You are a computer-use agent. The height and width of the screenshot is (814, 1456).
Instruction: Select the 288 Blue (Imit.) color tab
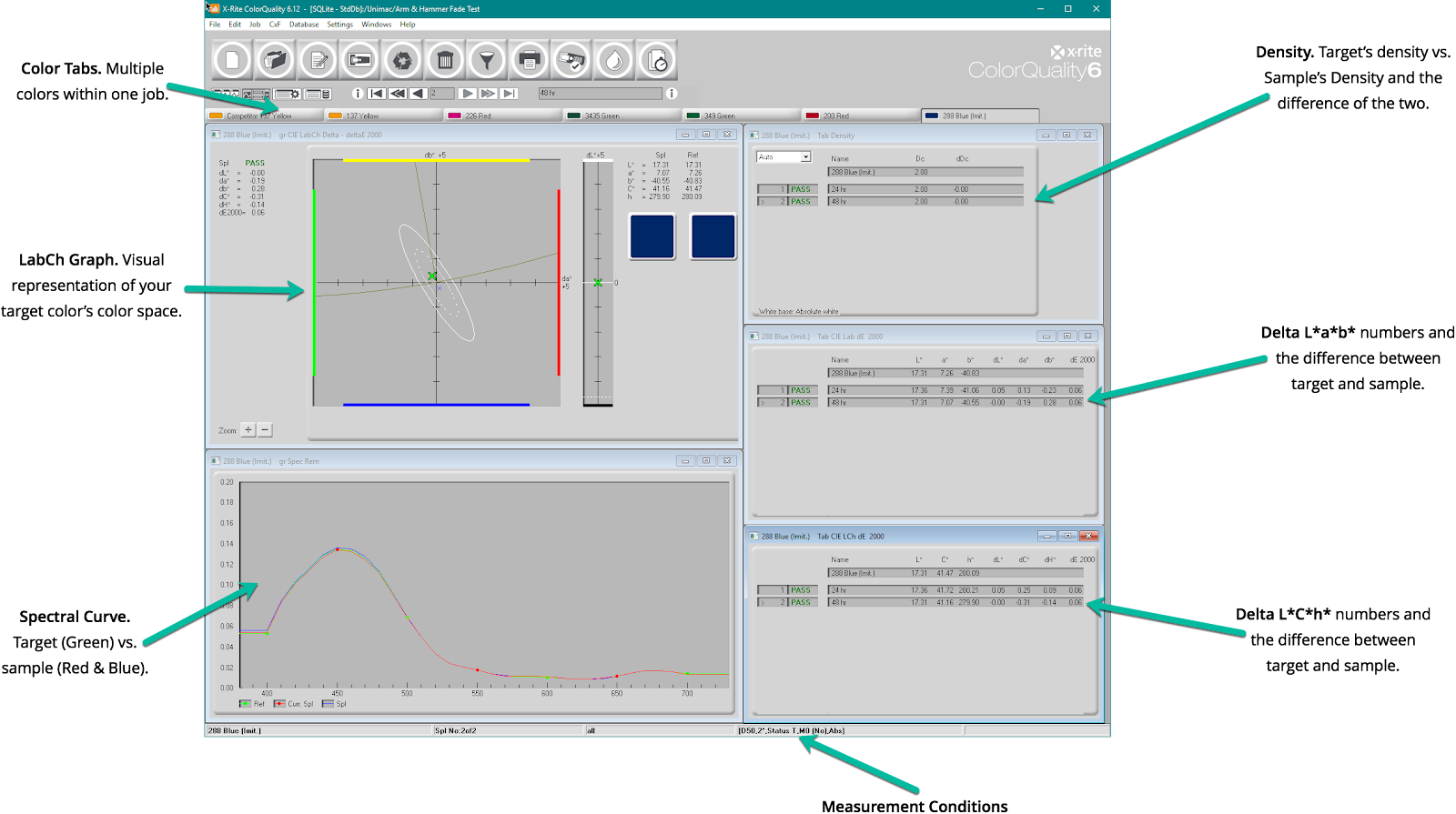click(x=980, y=116)
